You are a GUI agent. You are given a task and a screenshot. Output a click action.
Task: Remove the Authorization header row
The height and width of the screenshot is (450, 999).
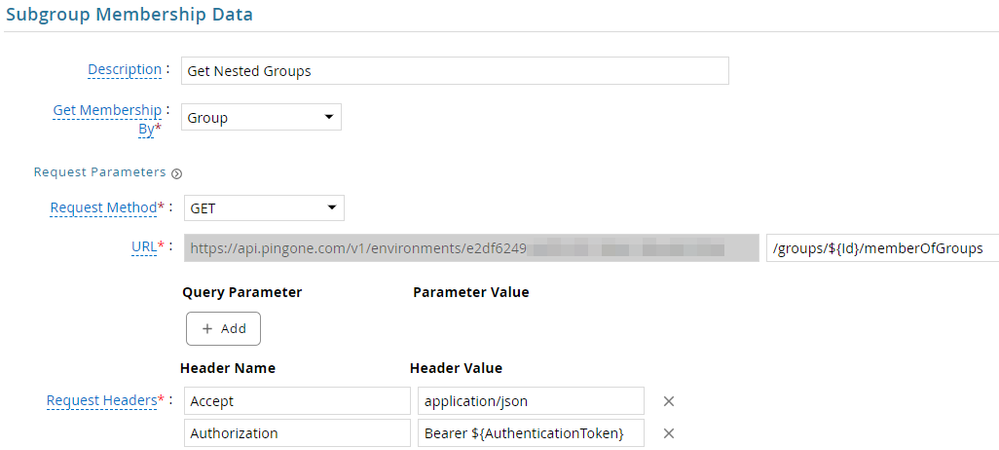668,433
